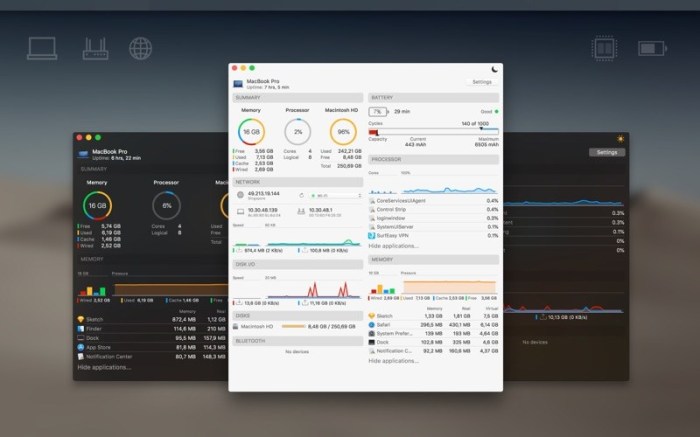Click the BLUETOOTH section header
Screen dimensions: 700x437
coord(298,341)
